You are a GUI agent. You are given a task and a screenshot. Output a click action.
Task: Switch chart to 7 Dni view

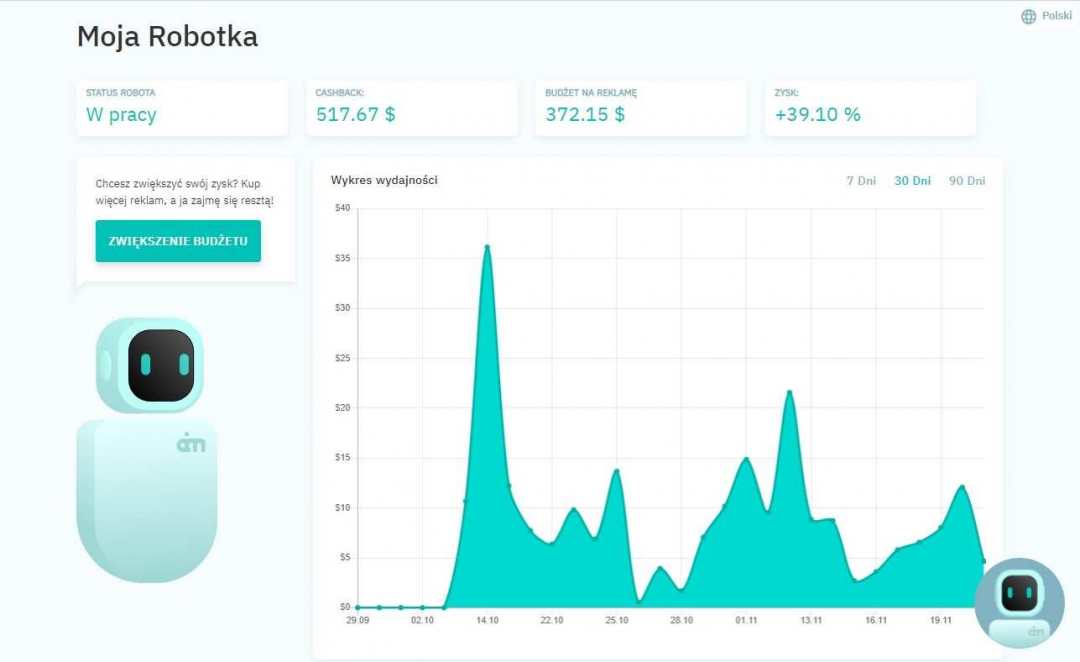860,181
